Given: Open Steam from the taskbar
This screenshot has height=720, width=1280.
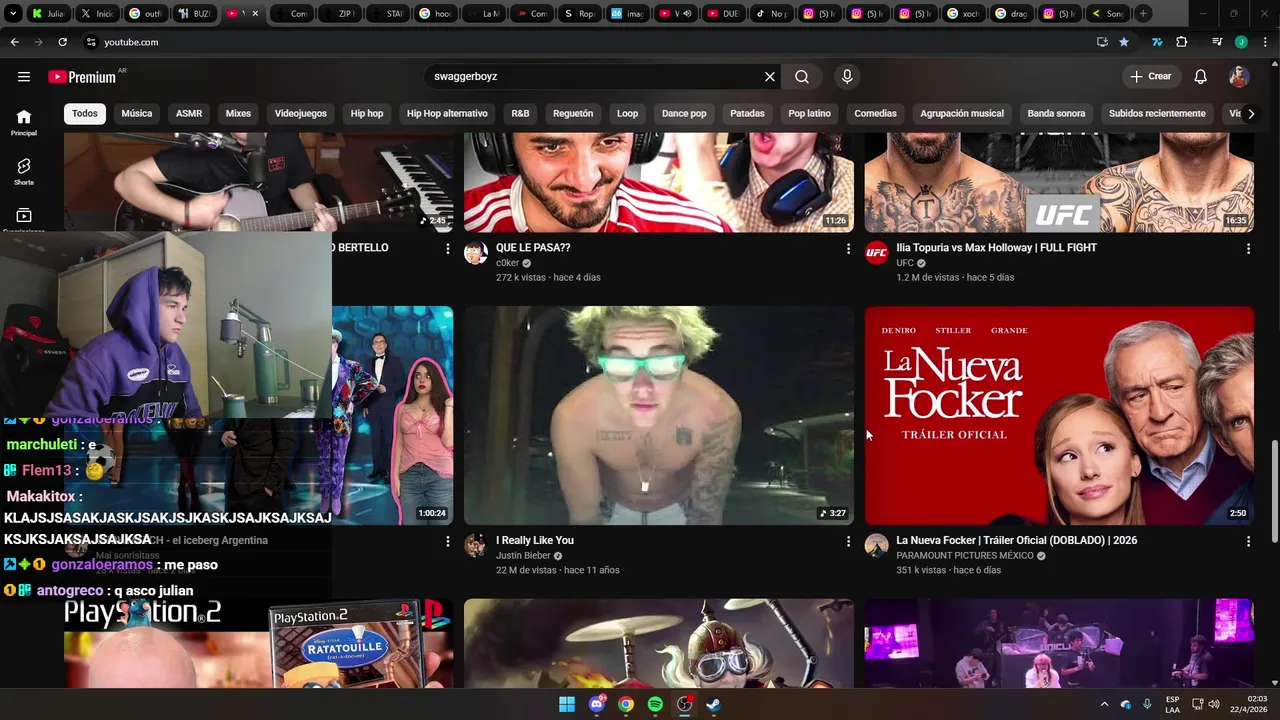Looking at the screenshot, I should pyautogui.click(x=713, y=704).
